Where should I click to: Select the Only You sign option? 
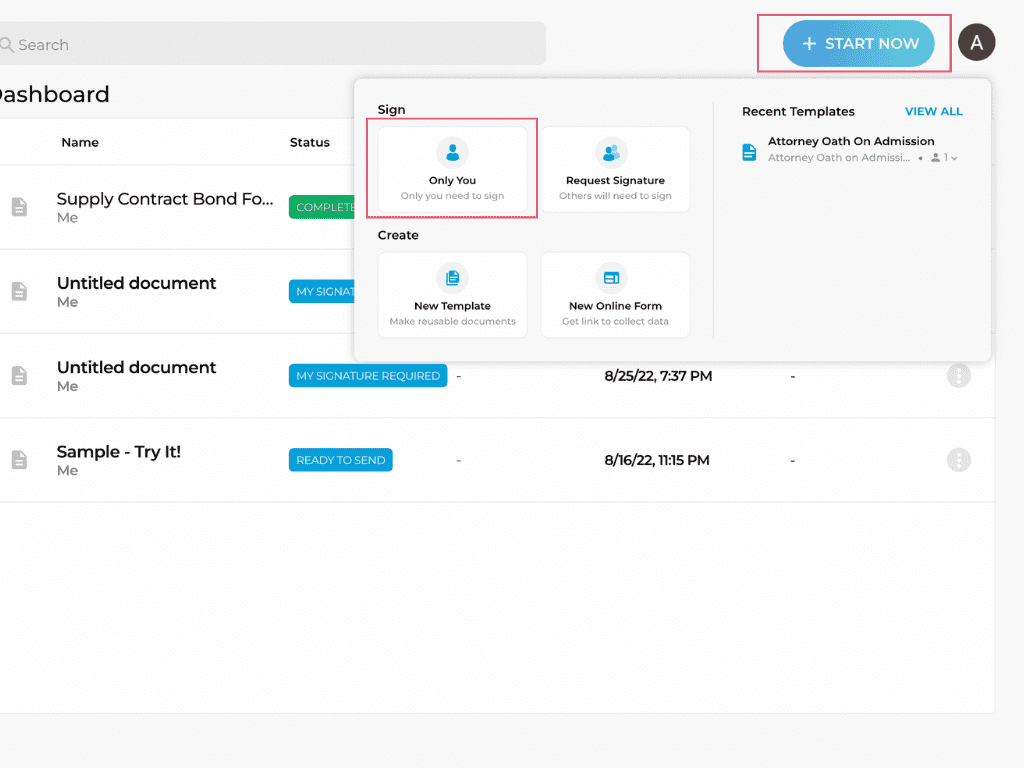click(x=452, y=169)
